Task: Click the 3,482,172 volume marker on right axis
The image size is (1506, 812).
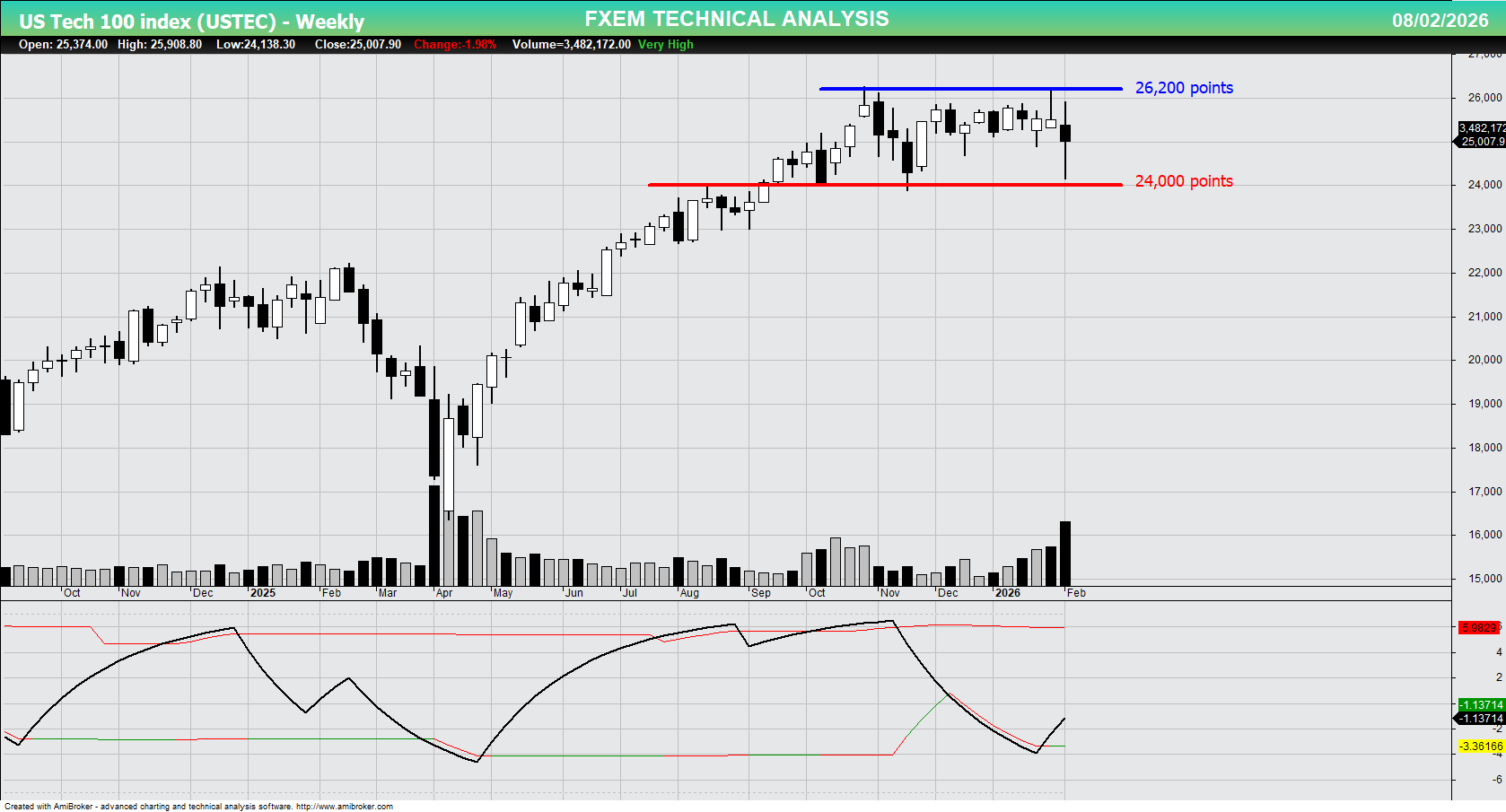Action: coord(1478,128)
